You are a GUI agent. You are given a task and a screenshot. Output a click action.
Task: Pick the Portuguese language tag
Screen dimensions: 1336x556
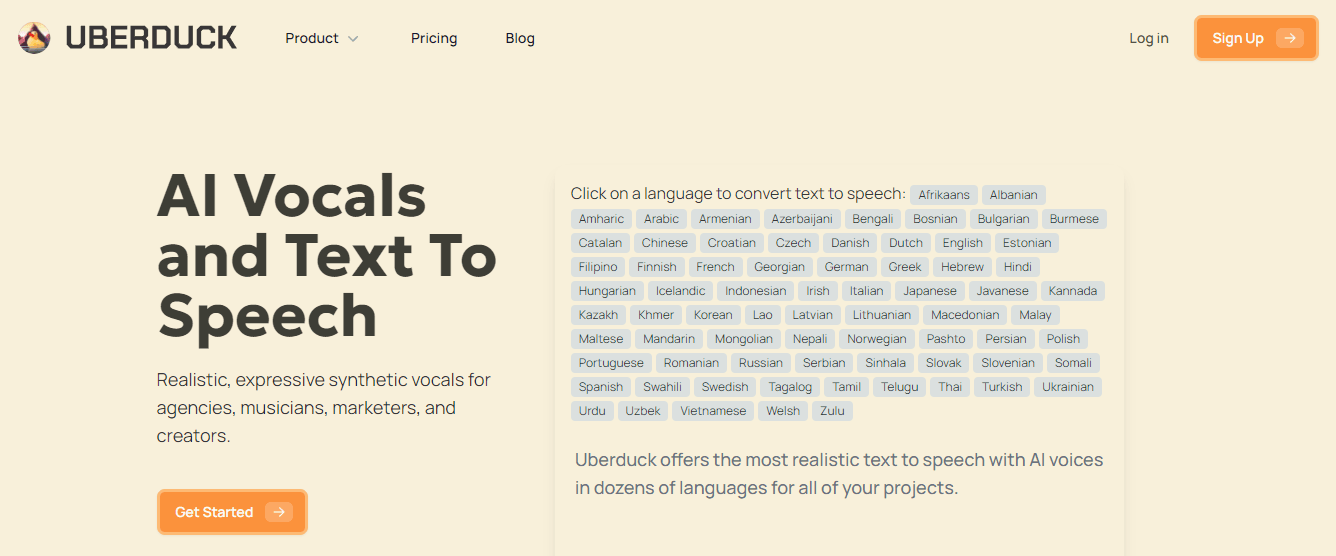click(x=611, y=363)
